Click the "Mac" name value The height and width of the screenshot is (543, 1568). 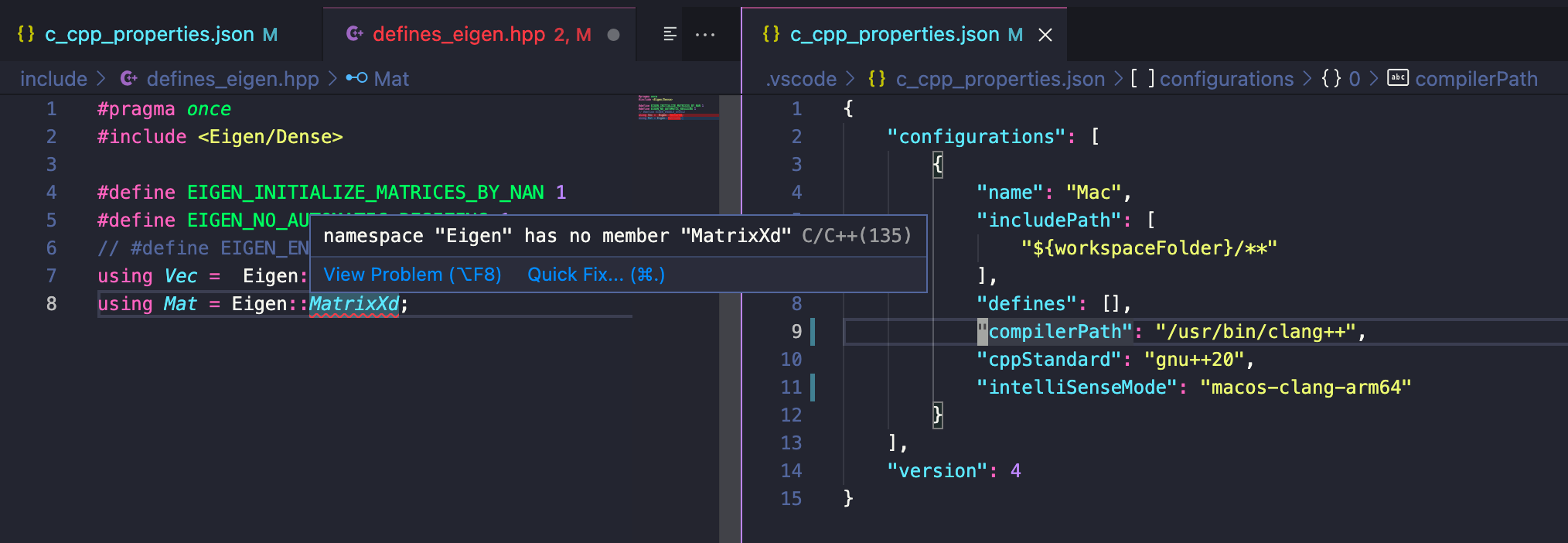tap(1093, 193)
